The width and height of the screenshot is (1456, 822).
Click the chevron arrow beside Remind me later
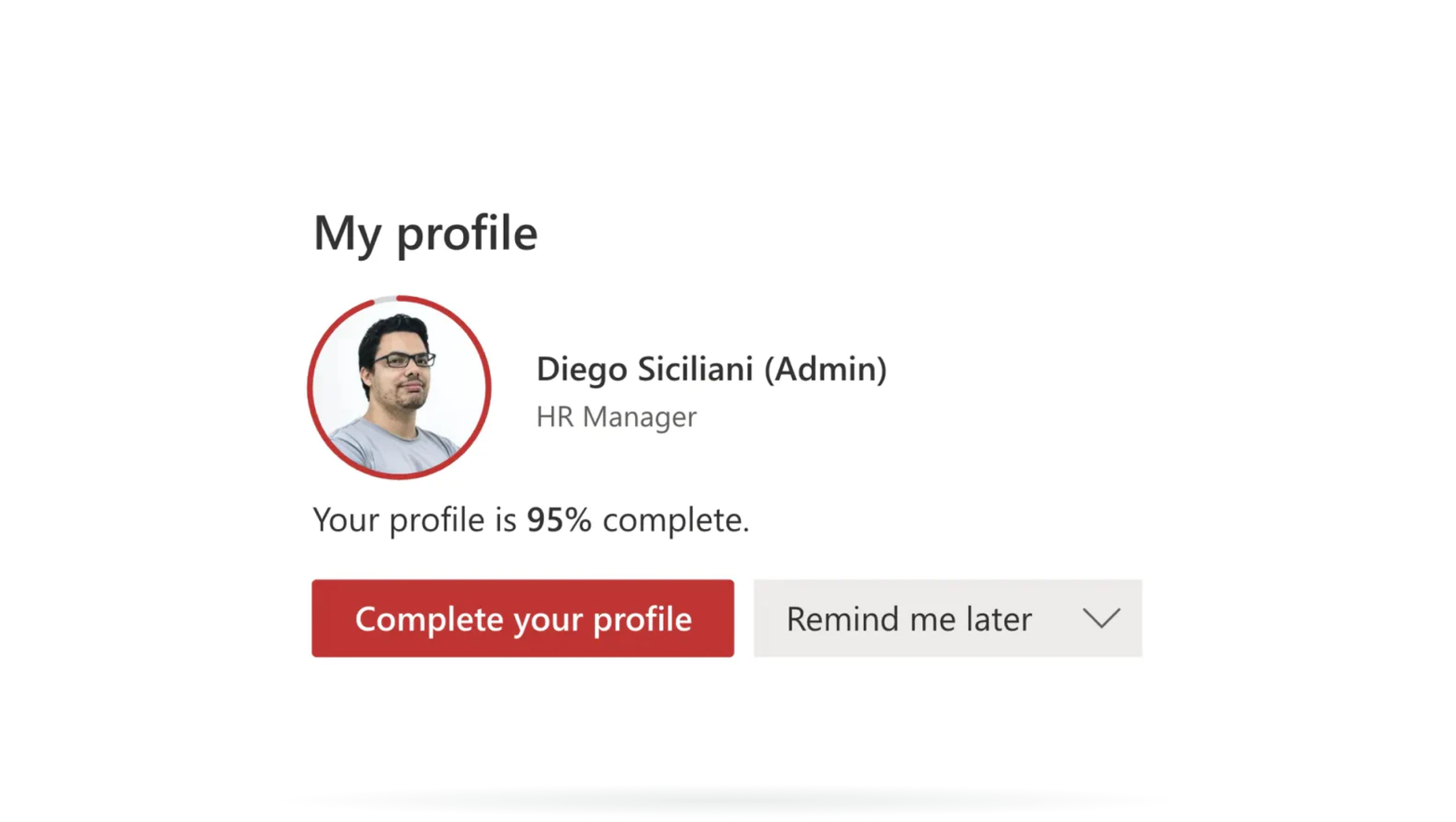click(1101, 618)
